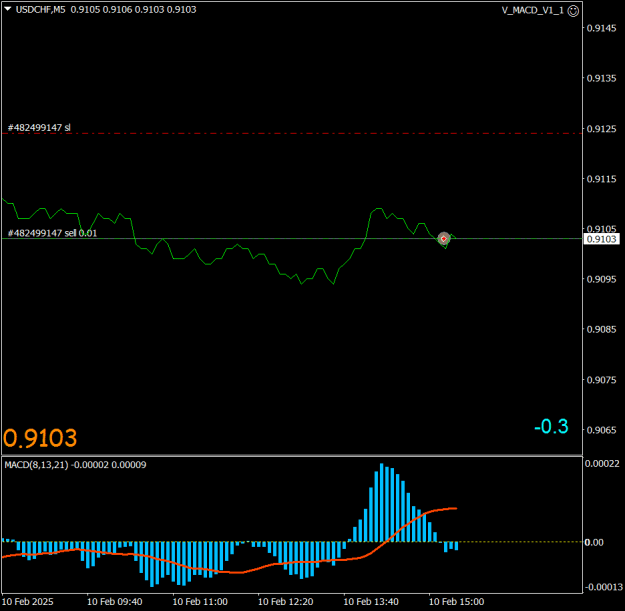Click the 0.00022 MACD scale value

tap(602, 464)
